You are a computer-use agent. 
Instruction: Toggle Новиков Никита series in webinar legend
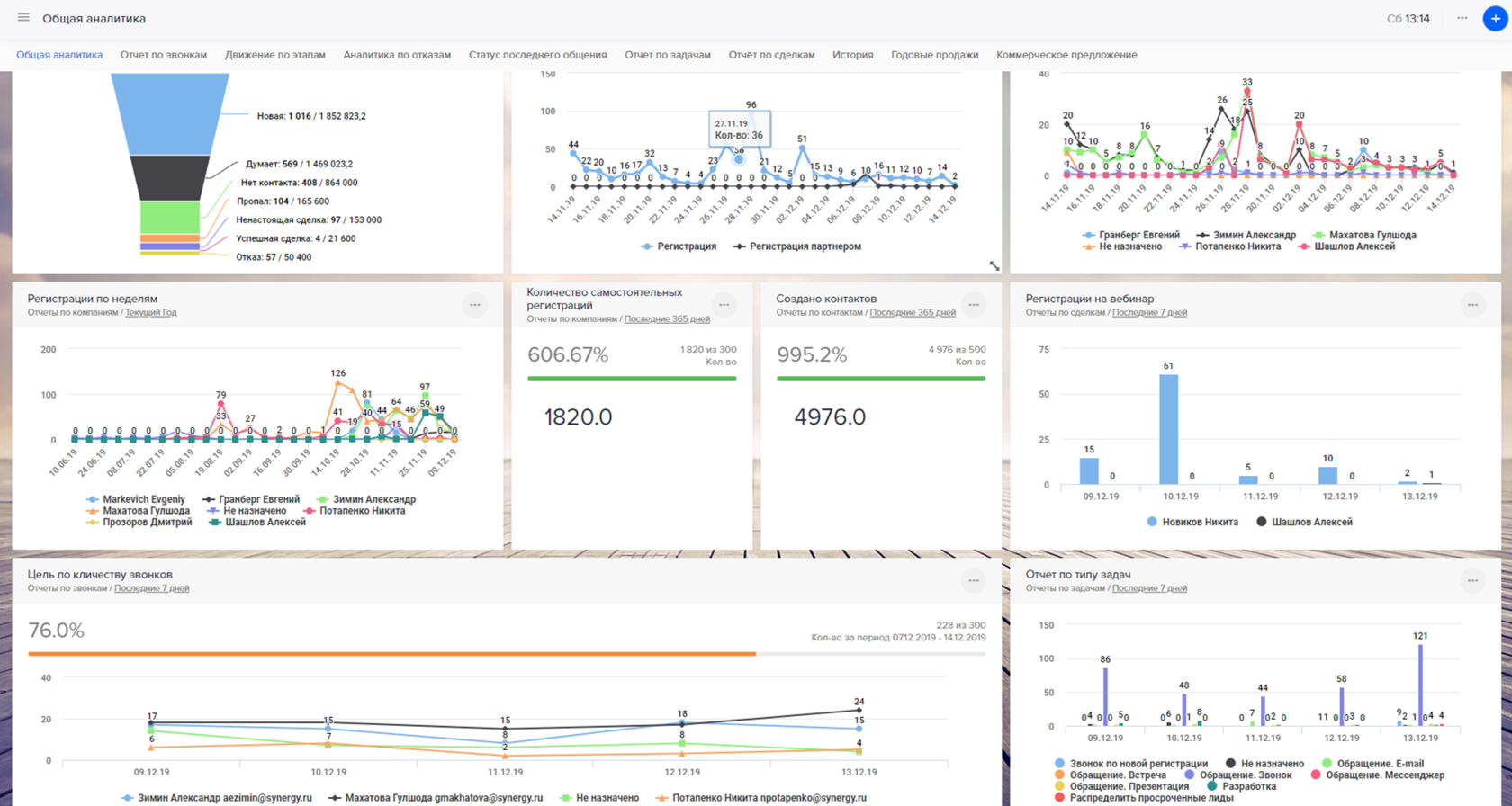pyautogui.click(x=1192, y=522)
